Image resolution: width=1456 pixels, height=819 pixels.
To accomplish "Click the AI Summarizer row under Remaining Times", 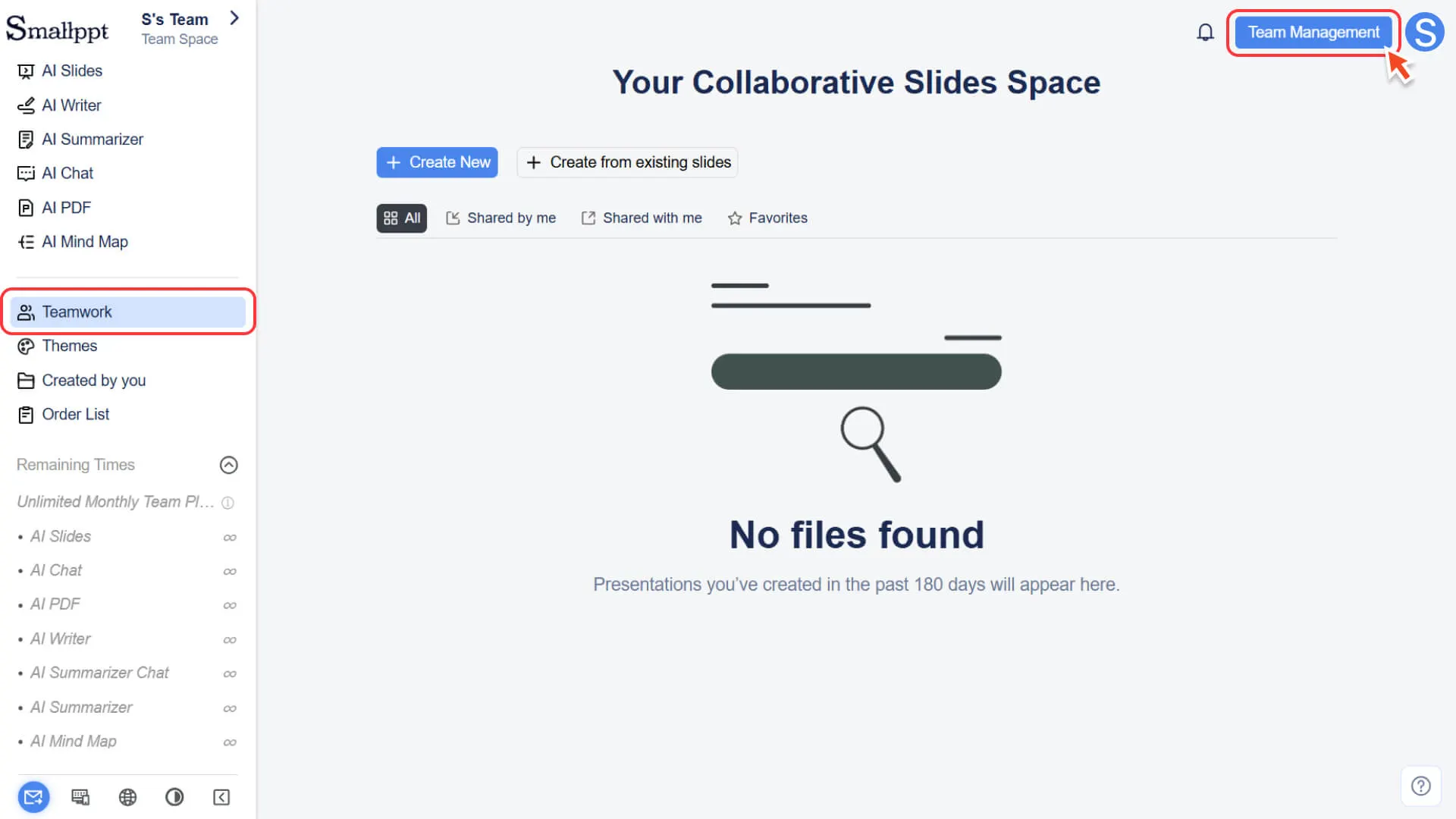I will (127, 708).
